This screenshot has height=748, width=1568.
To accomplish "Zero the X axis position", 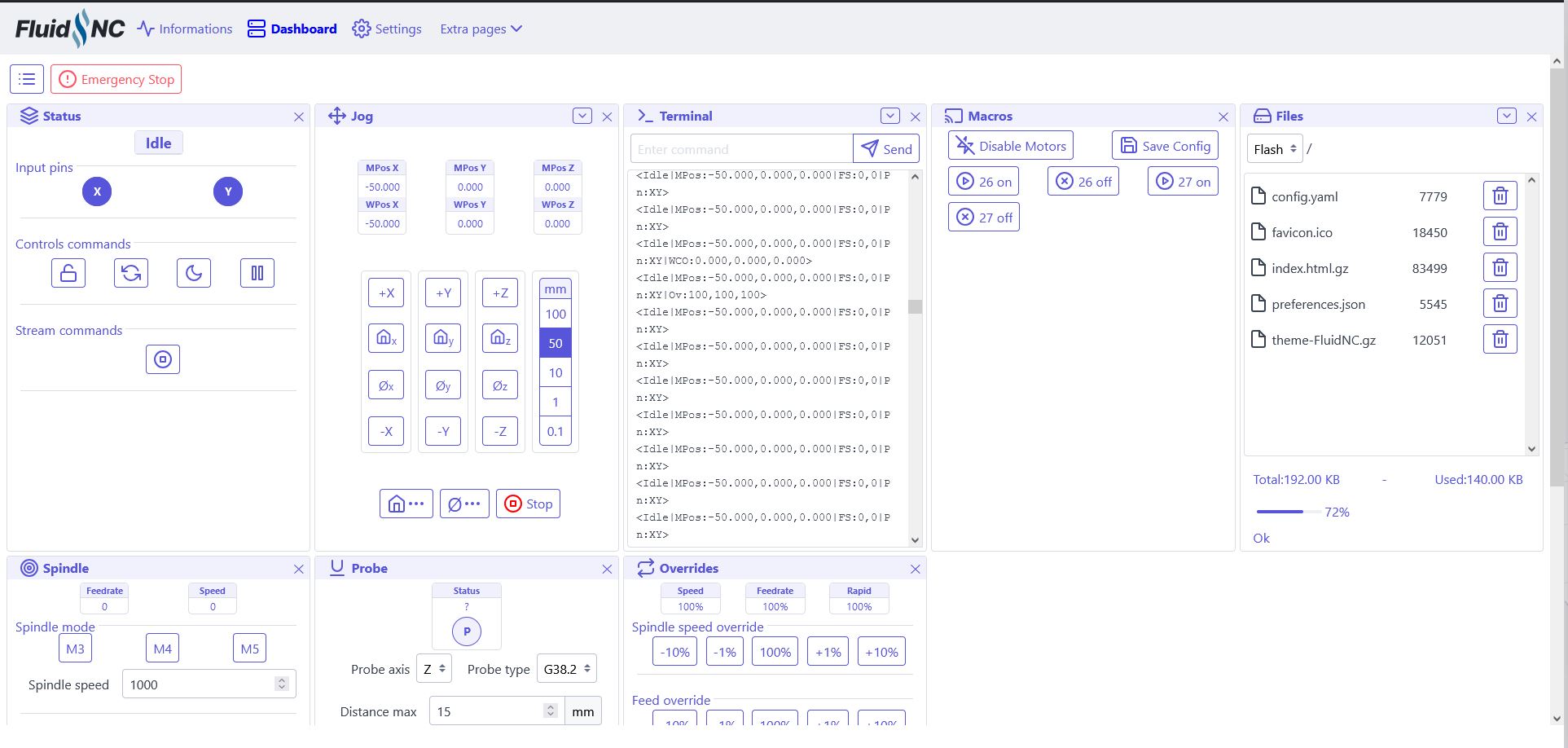I will [x=386, y=385].
